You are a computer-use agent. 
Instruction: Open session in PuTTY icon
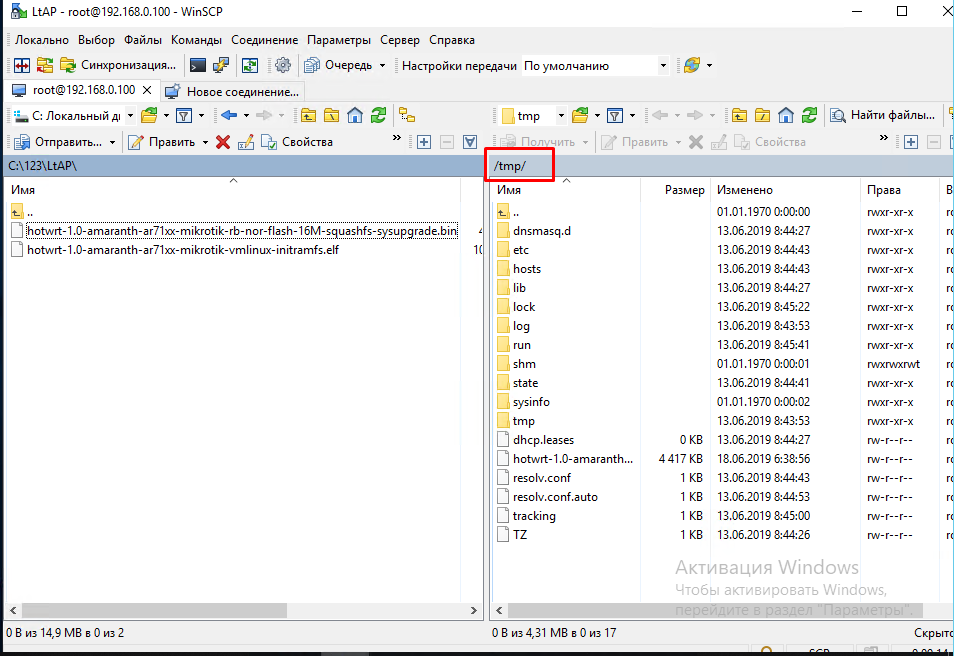click(x=221, y=65)
